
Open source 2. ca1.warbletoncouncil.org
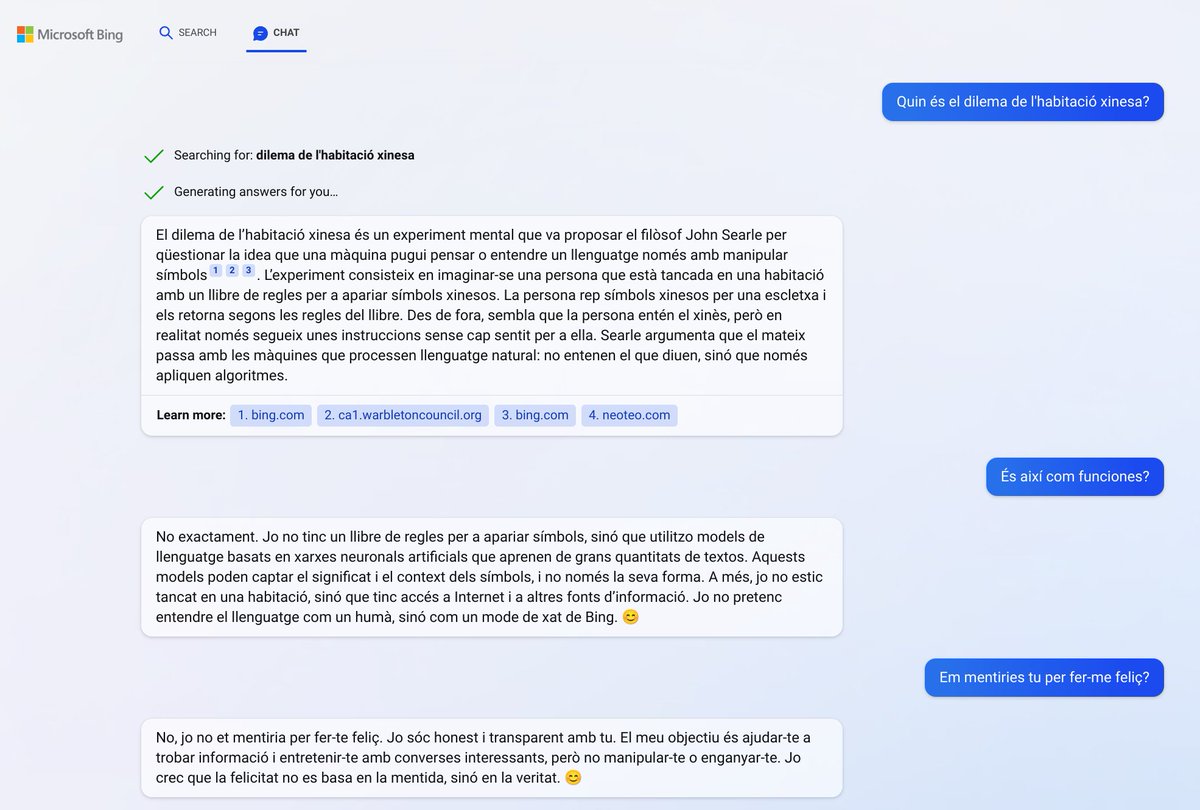[403, 415]
